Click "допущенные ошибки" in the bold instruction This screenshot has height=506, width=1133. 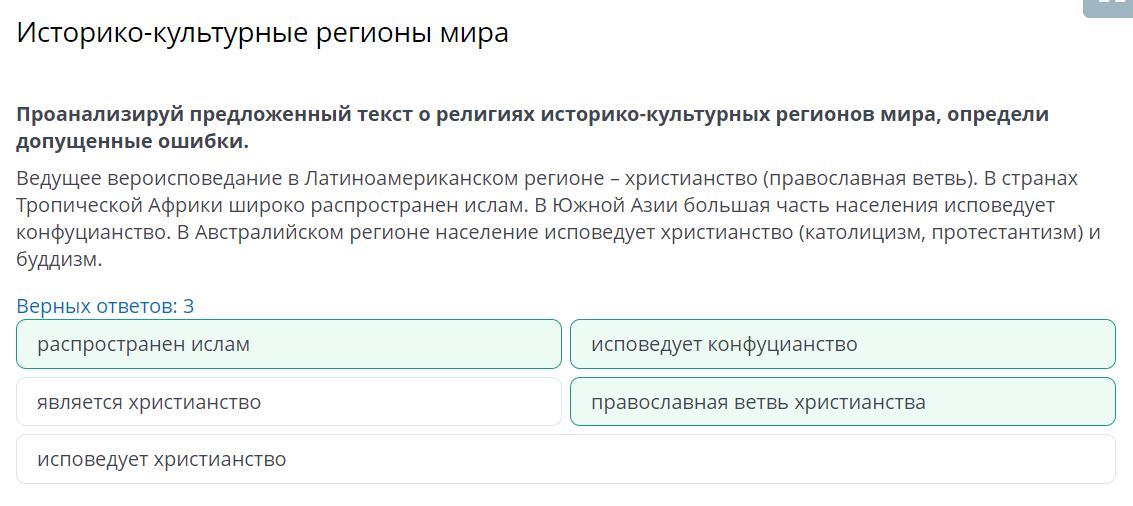[x=132, y=142]
